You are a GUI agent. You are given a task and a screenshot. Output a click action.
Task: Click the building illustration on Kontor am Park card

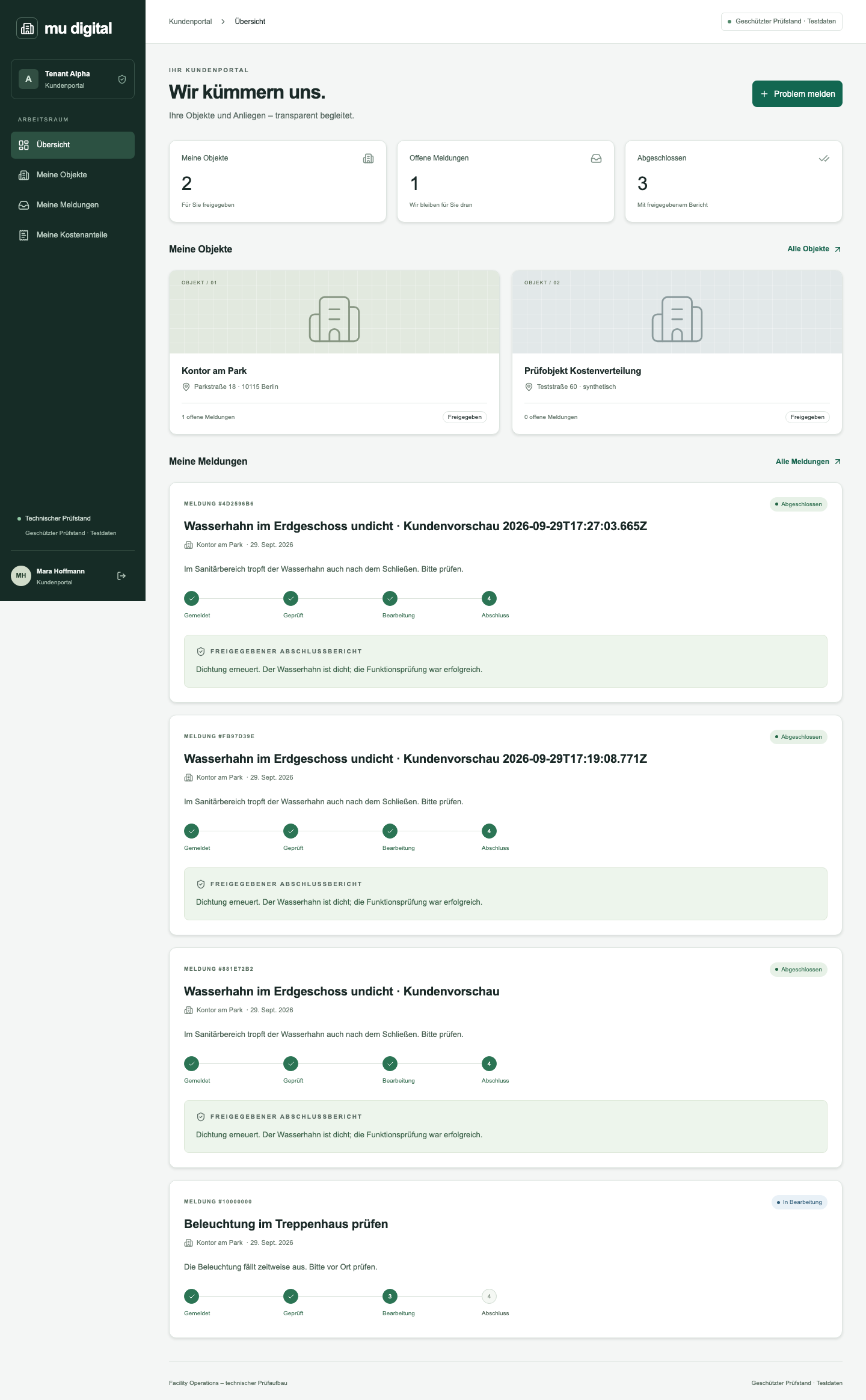[334, 319]
